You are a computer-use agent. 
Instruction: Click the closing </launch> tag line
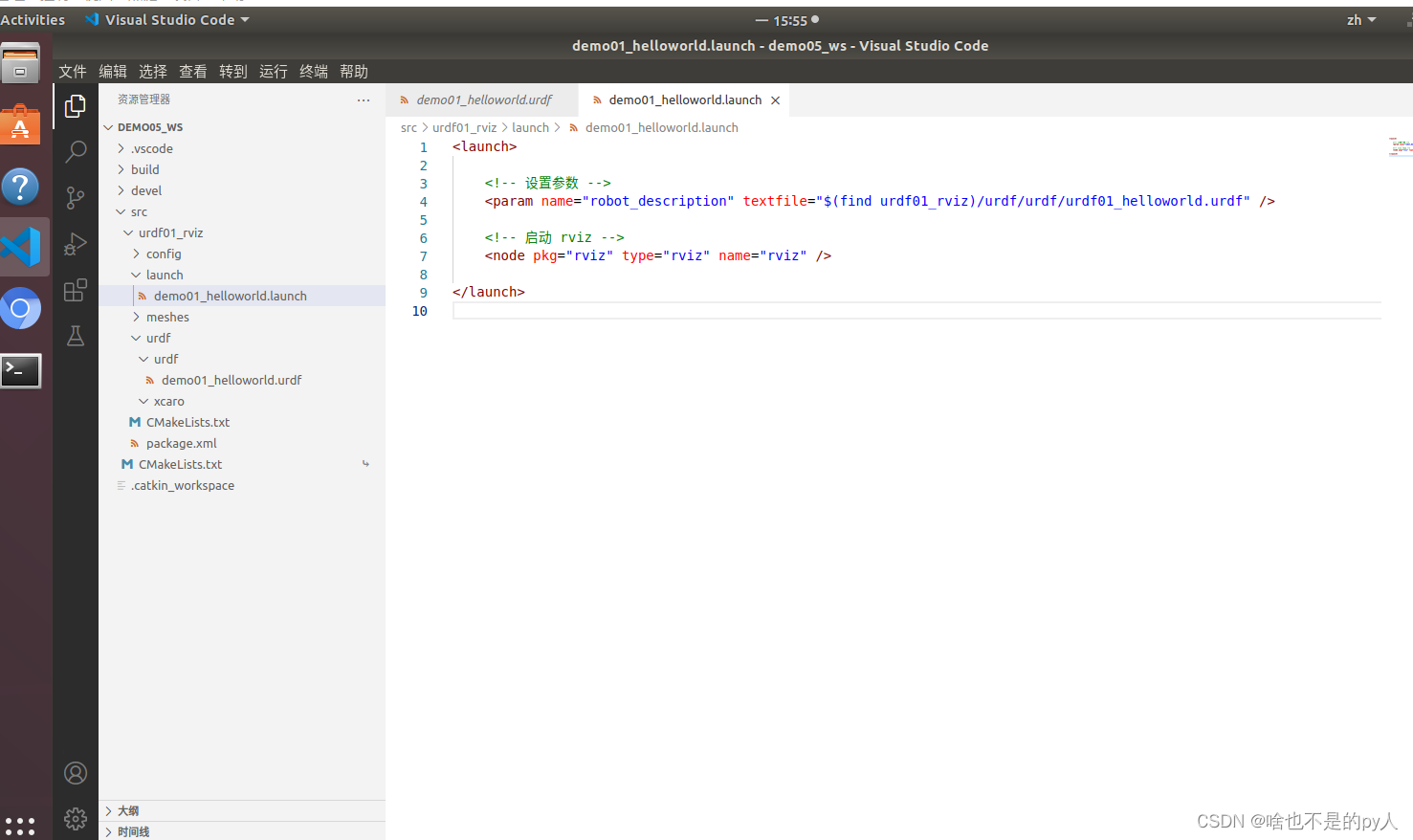pyautogui.click(x=488, y=292)
